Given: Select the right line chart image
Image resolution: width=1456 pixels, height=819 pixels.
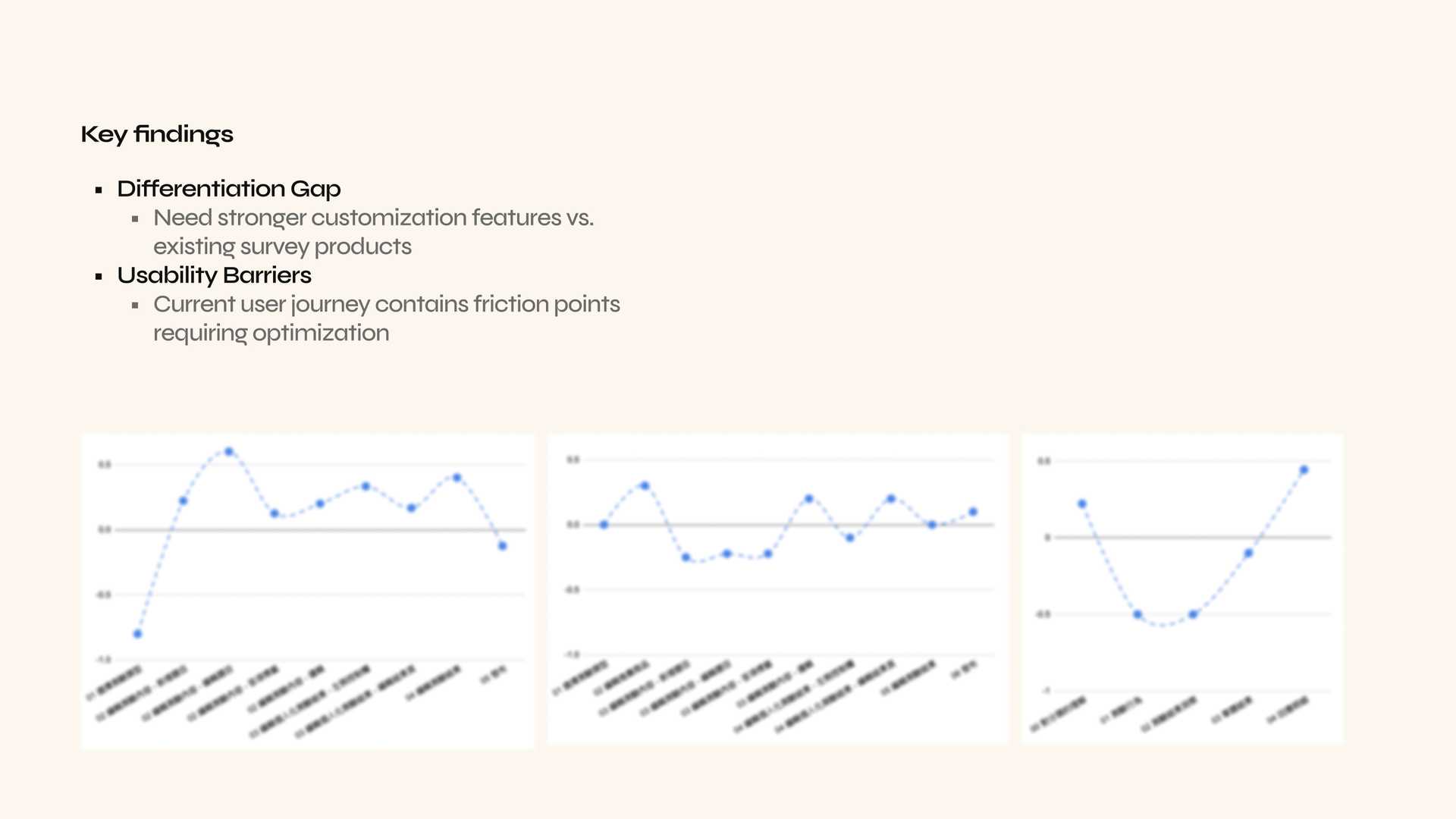Looking at the screenshot, I should [x=1181, y=588].
